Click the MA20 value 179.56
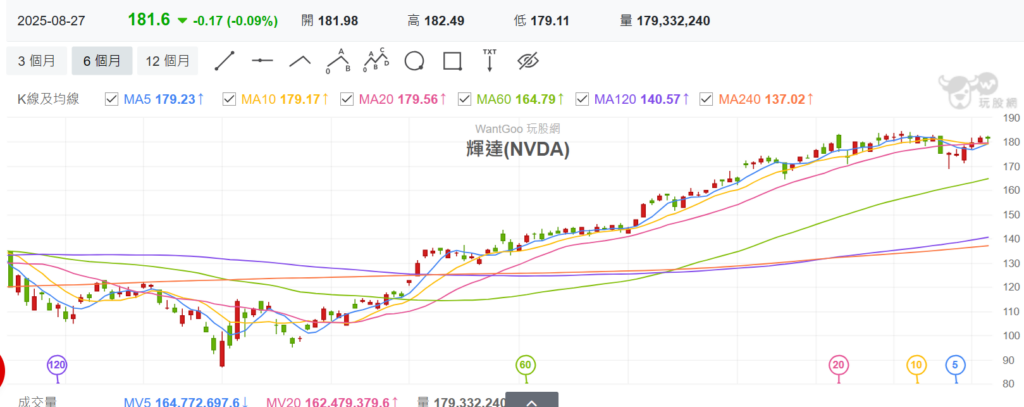Image resolution: width=1024 pixels, height=407 pixels. (417, 99)
